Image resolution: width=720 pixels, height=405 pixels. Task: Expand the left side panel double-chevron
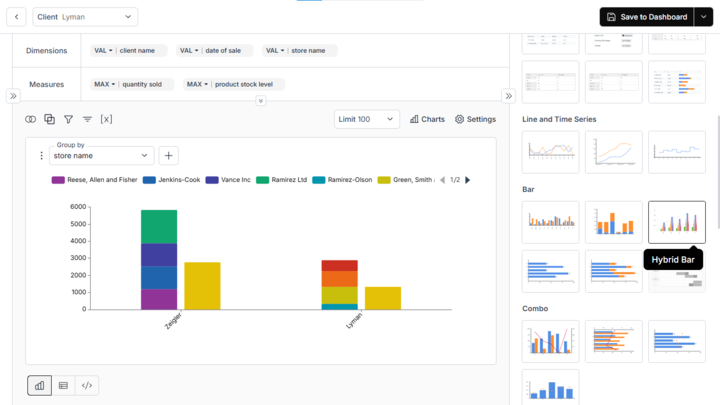pyautogui.click(x=13, y=96)
